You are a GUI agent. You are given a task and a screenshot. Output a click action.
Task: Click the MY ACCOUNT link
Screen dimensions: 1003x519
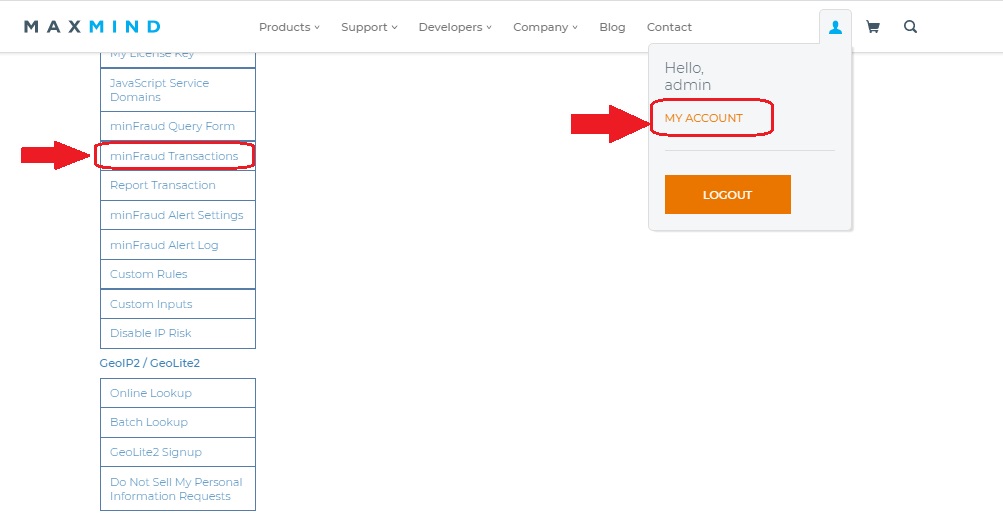[704, 118]
